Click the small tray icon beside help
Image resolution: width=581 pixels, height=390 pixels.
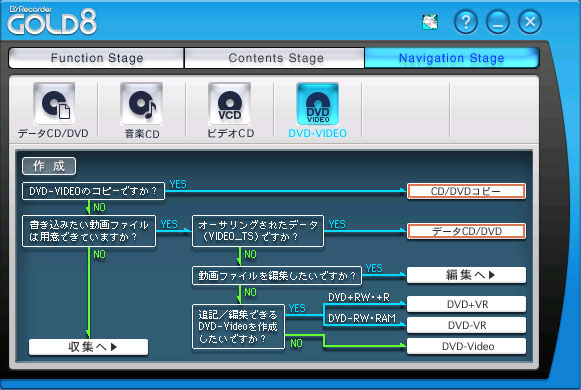[x=430, y=22]
